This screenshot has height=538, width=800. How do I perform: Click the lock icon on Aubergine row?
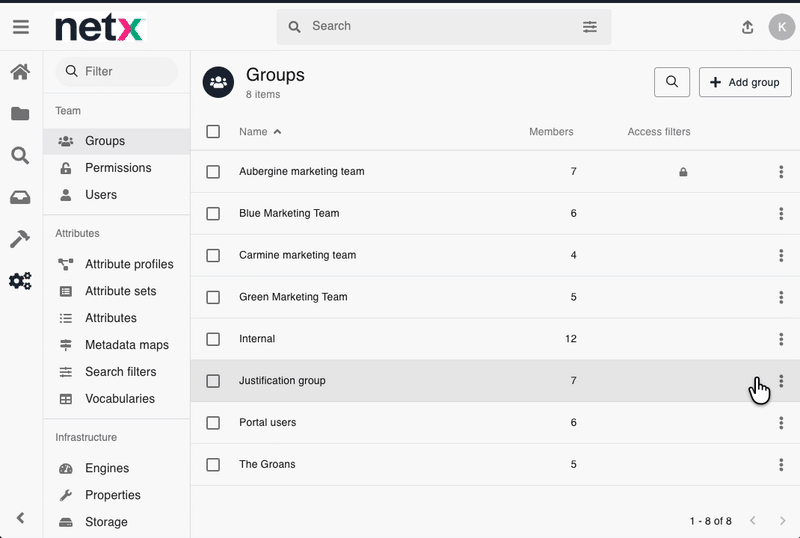[683, 172]
